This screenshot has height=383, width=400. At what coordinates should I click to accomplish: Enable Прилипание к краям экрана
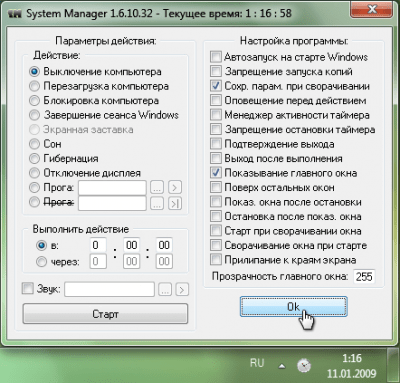pos(216,259)
